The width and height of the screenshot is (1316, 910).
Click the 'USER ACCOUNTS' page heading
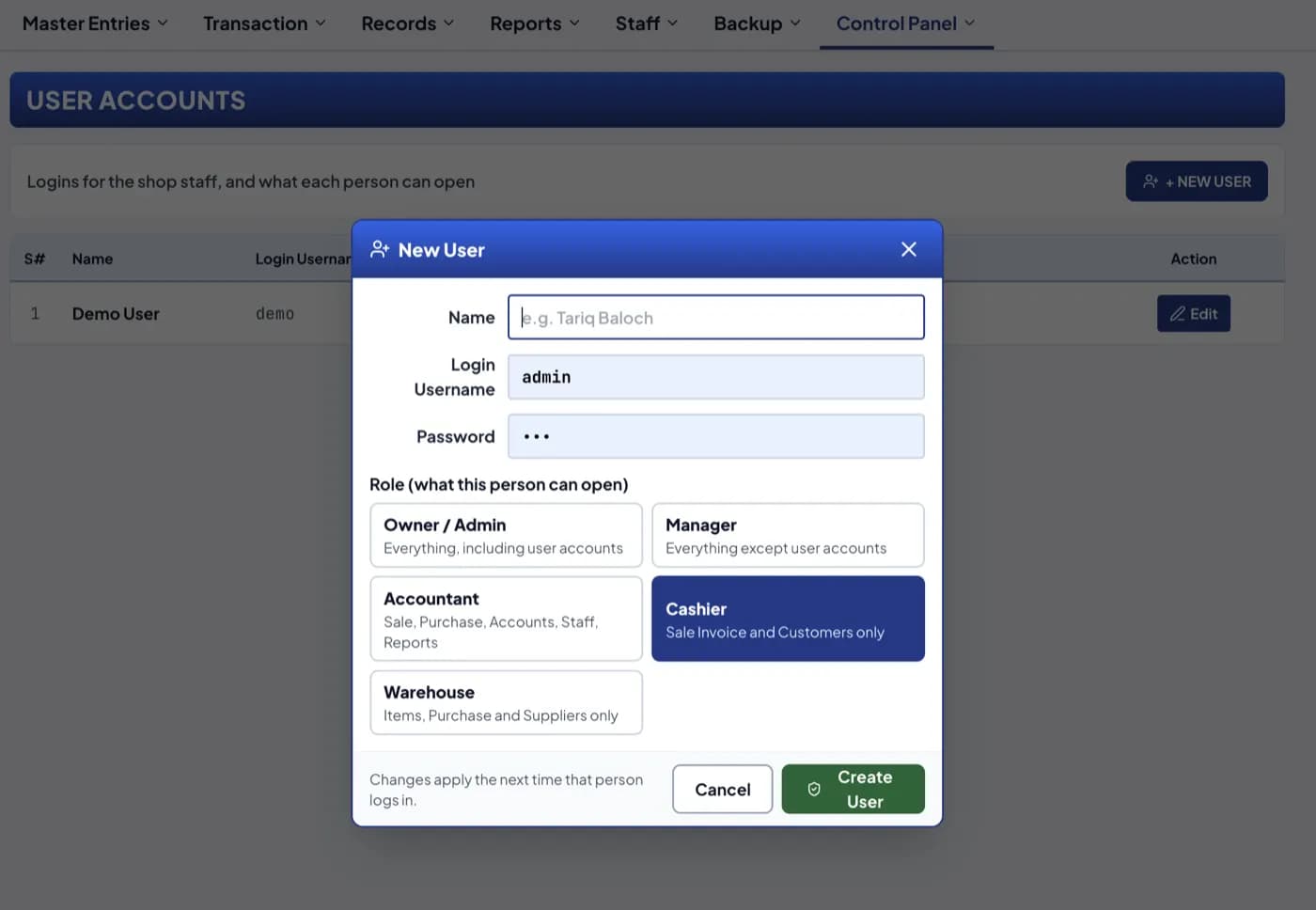136,101
